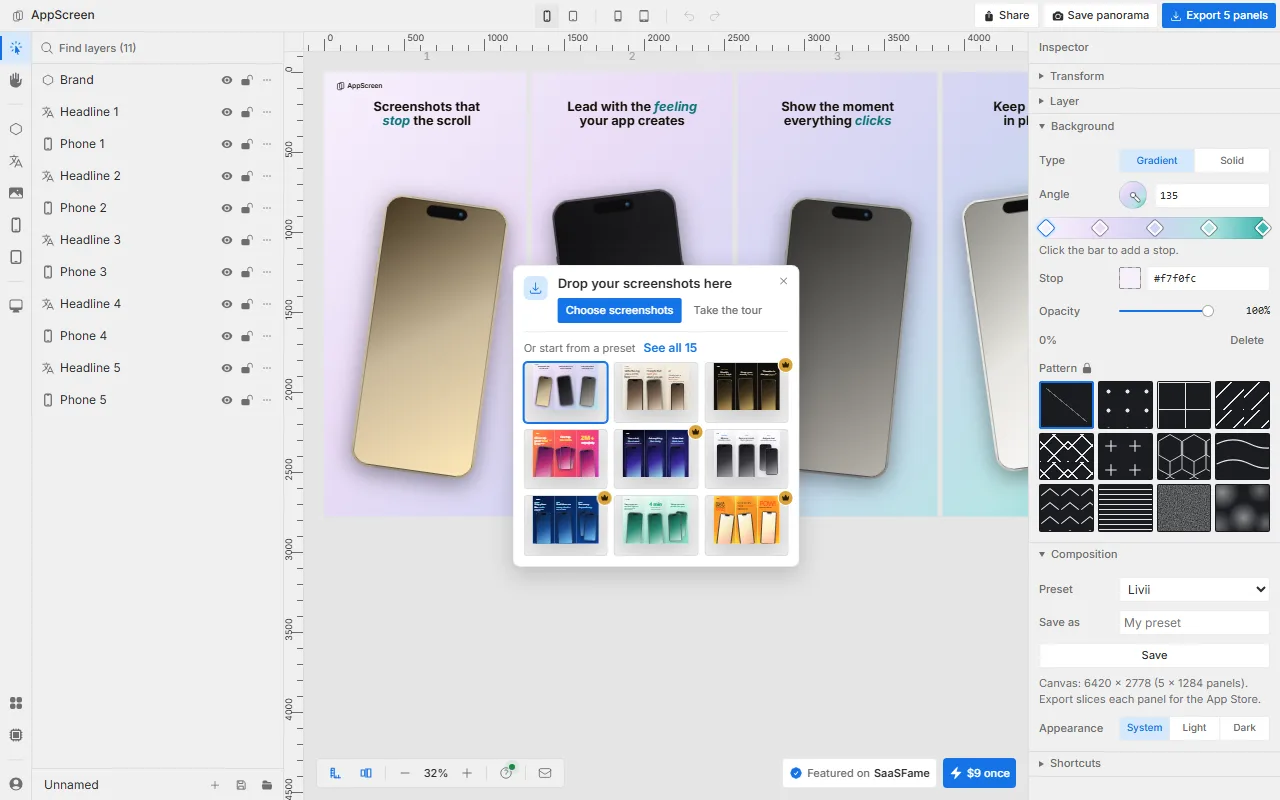Screen dimensions: 1280x800
Task: Lock the Phone 2 layer
Action: tap(247, 208)
